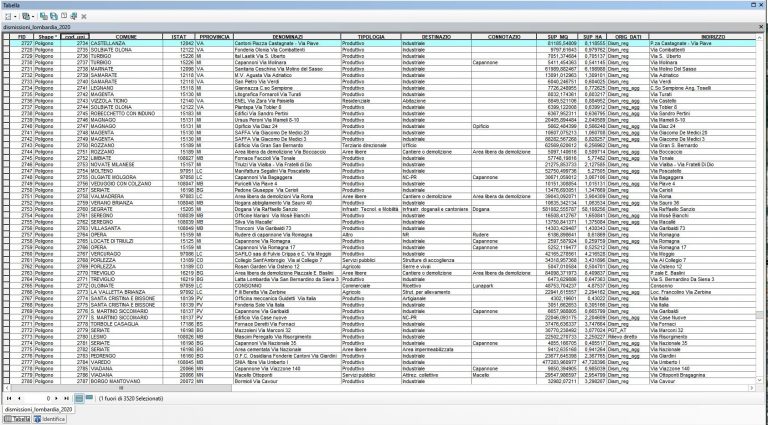Click the row selector for VIZZOLA TICINO row
The image size is (768, 425).
point(6,101)
